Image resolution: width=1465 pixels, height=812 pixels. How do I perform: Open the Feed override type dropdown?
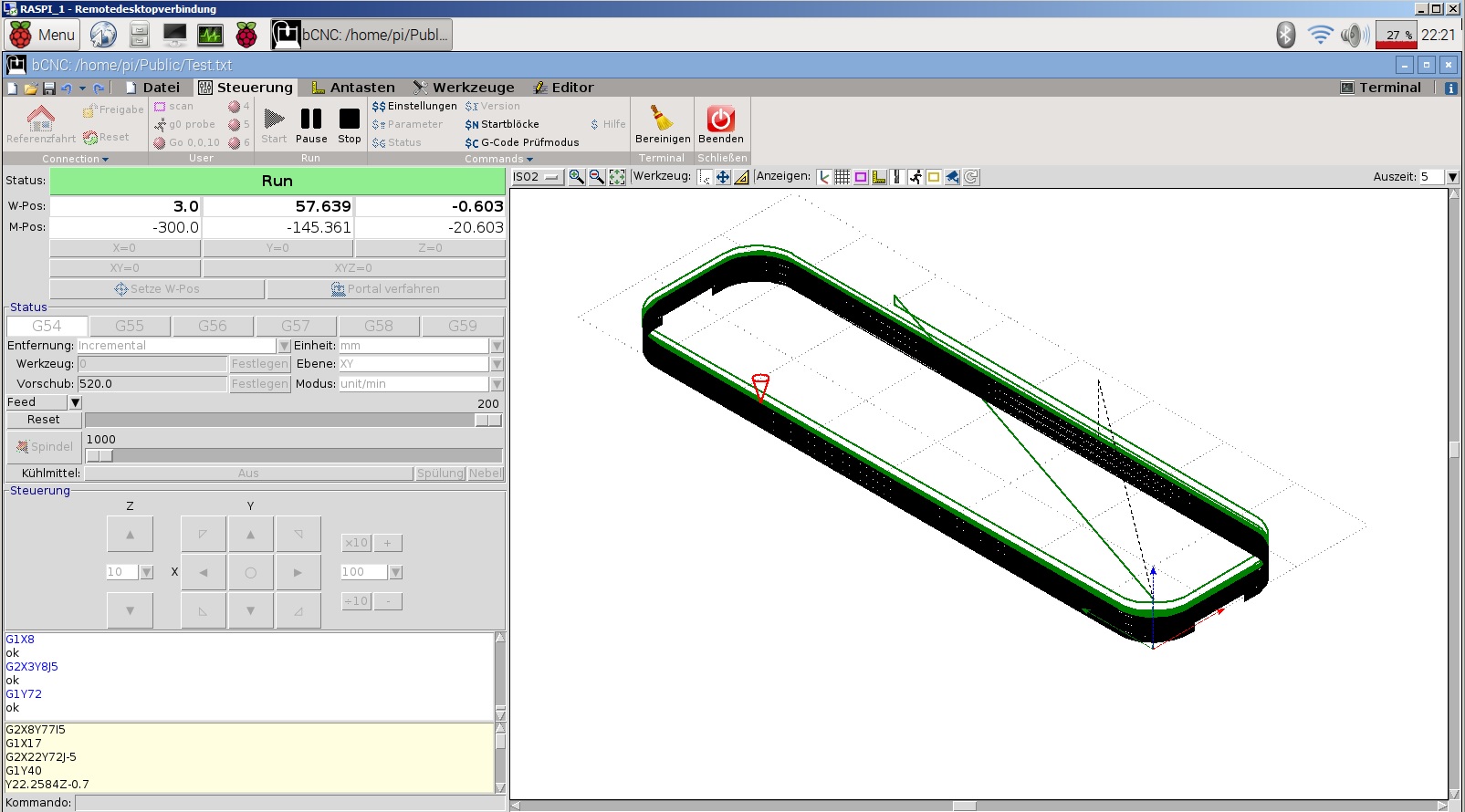click(76, 402)
